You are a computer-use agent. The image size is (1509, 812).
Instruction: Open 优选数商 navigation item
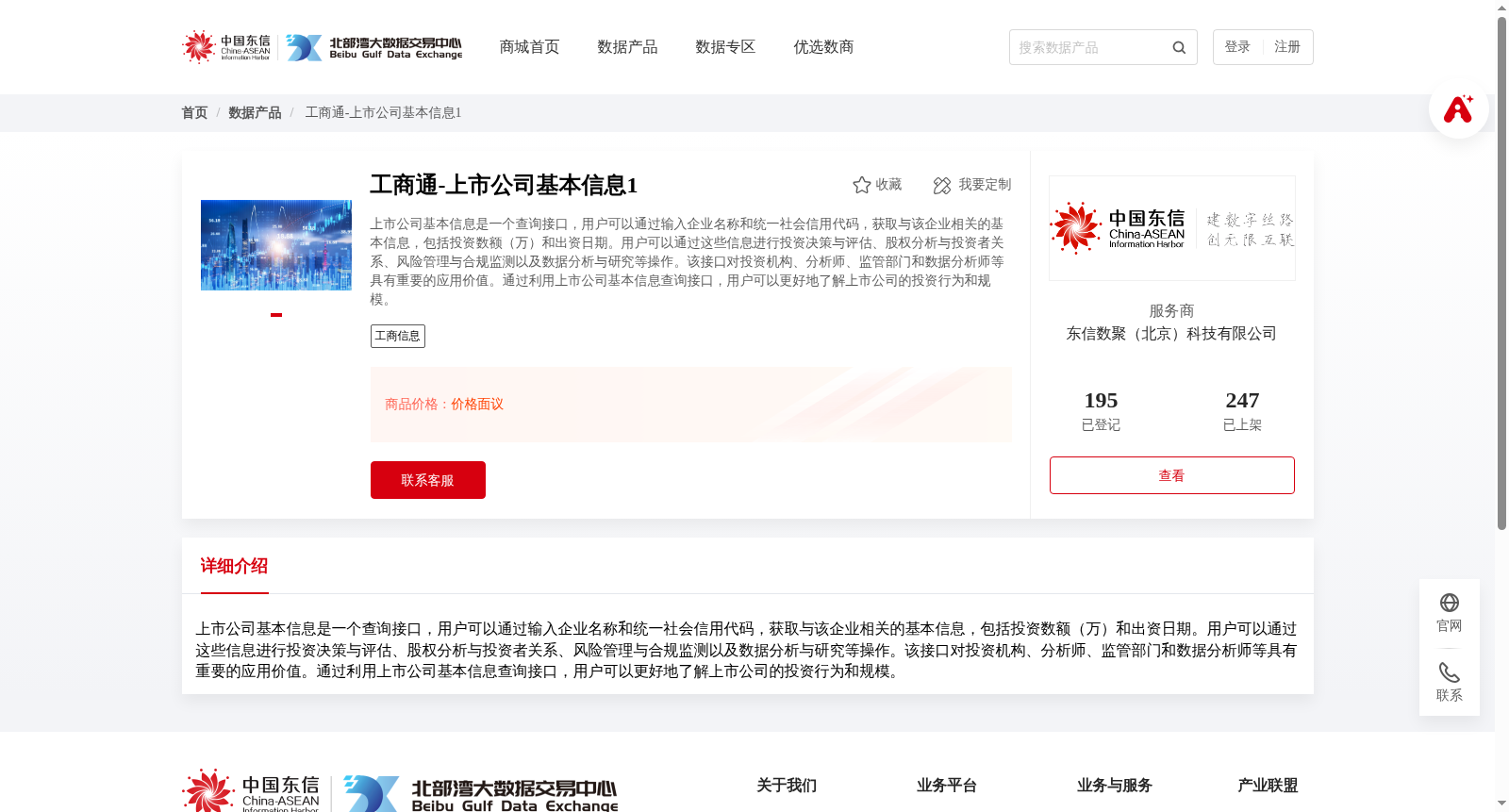823,47
